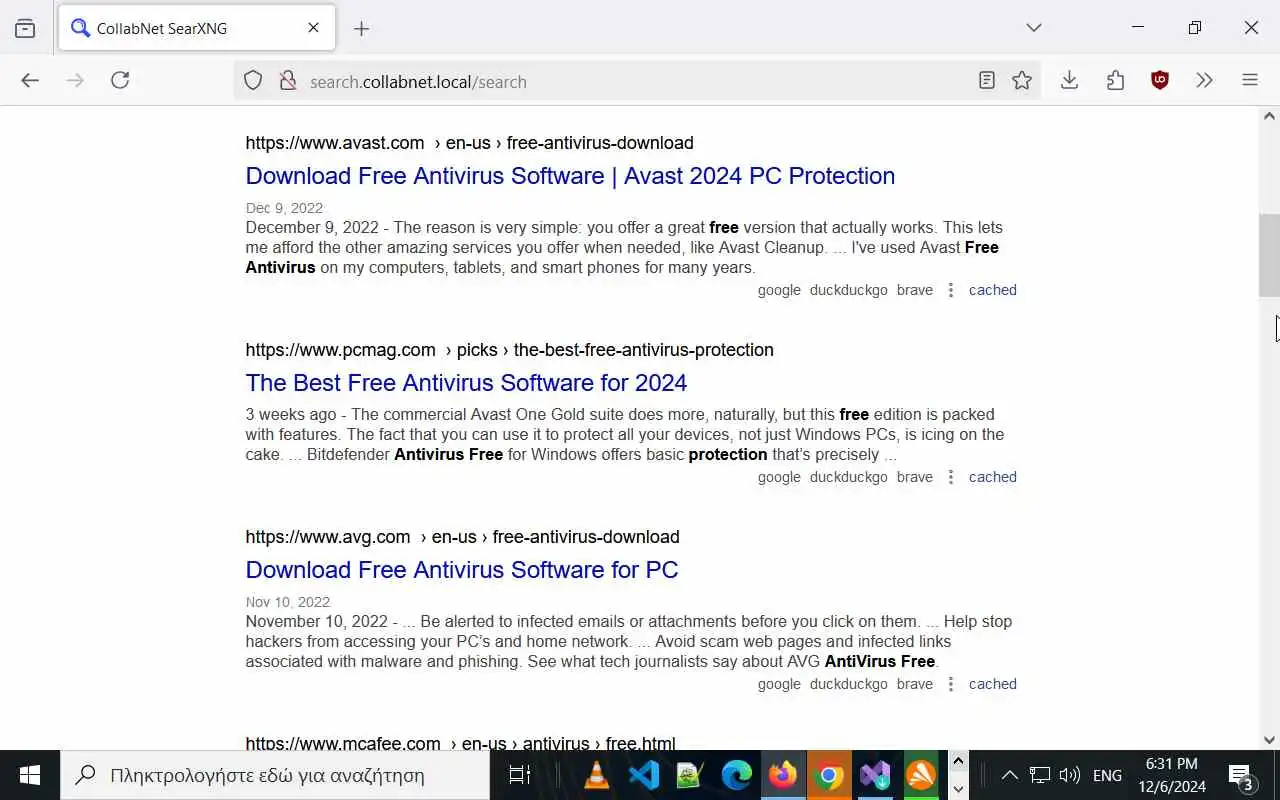Go back to previous page
This screenshot has width=1280, height=800.
click(x=30, y=81)
